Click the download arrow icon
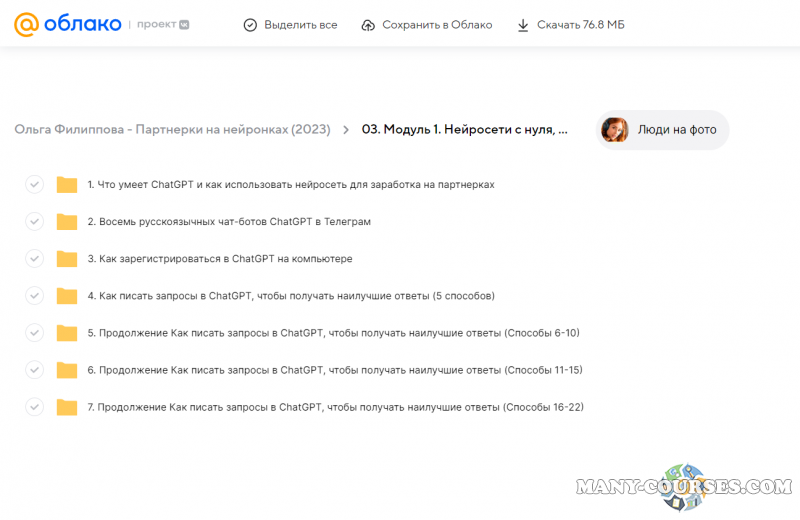The image size is (800, 520). 522,25
